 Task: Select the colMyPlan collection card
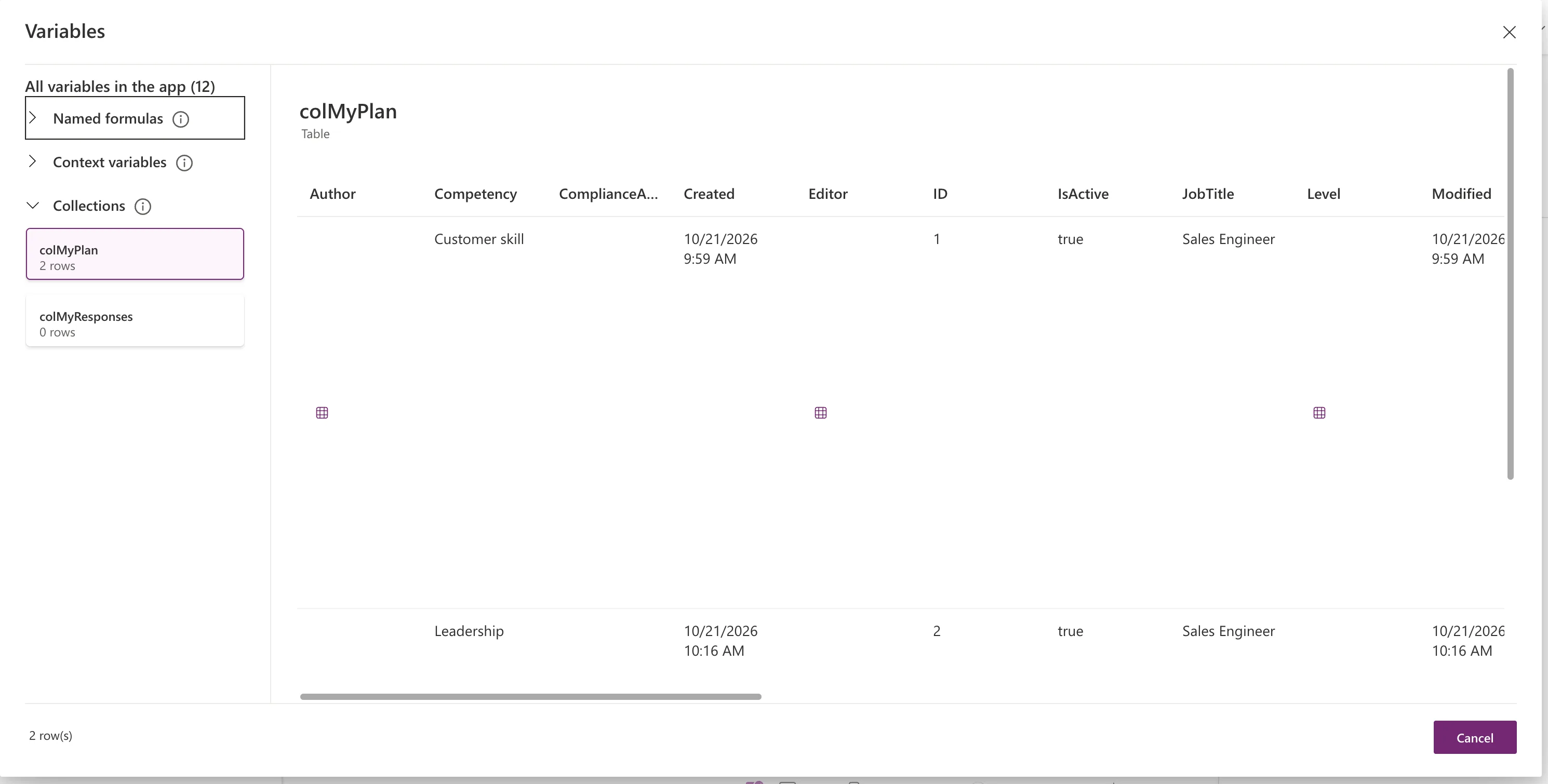(135, 254)
